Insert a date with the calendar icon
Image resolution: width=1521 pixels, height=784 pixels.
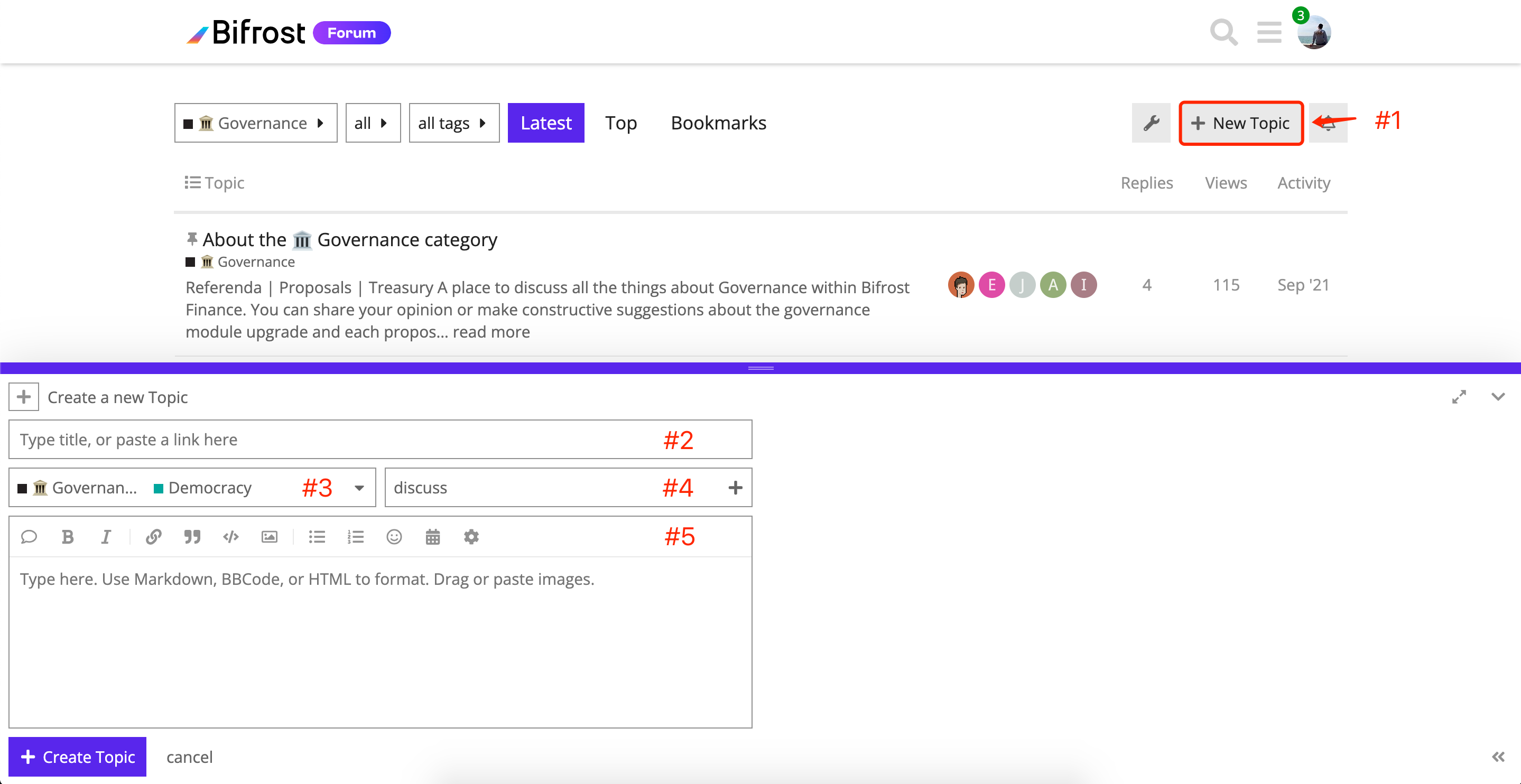click(x=432, y=537)
